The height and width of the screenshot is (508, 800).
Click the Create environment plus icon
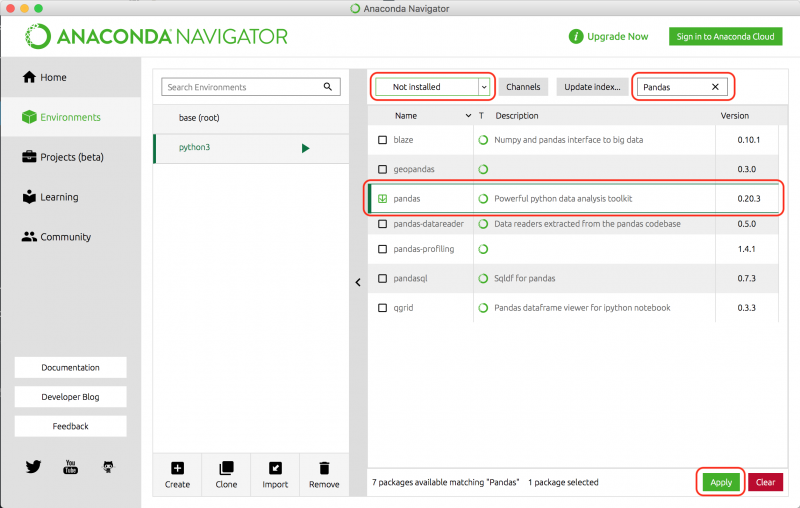(178, 468)
